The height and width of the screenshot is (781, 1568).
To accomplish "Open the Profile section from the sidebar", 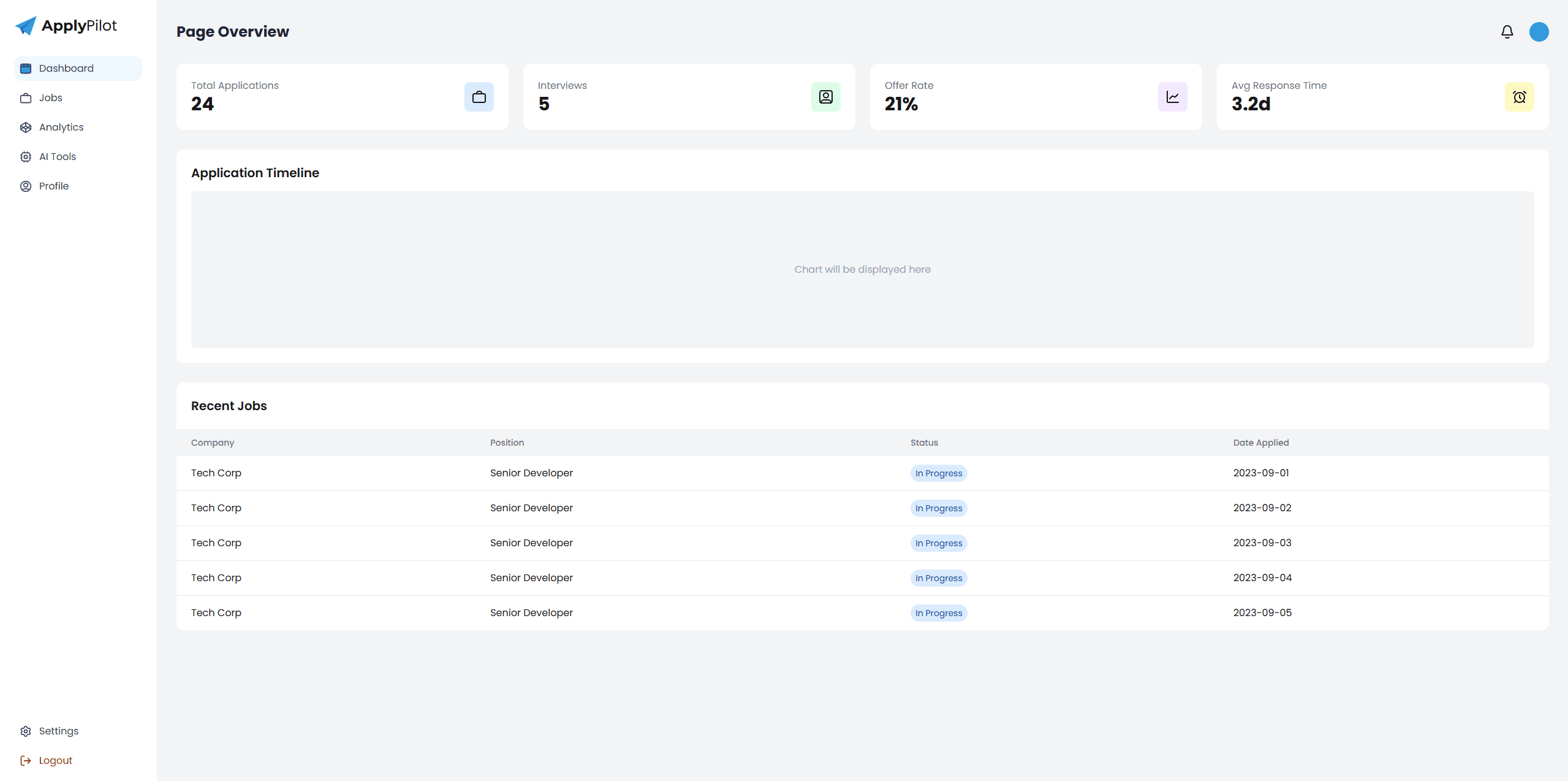I will [x=53, y=186].
